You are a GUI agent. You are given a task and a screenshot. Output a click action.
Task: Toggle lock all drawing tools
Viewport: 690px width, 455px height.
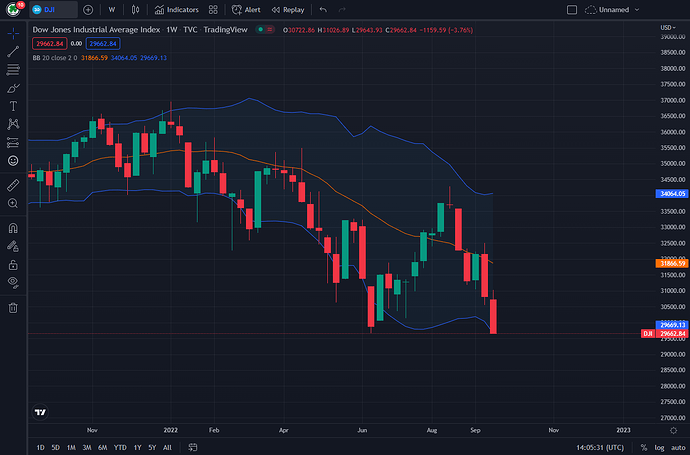pos(13,264)
